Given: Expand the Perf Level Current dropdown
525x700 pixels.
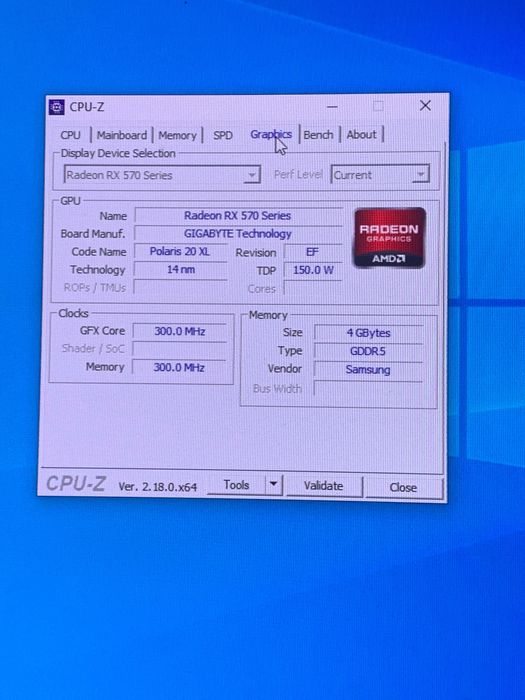Looking at the screenshot, I should point(380,175).
